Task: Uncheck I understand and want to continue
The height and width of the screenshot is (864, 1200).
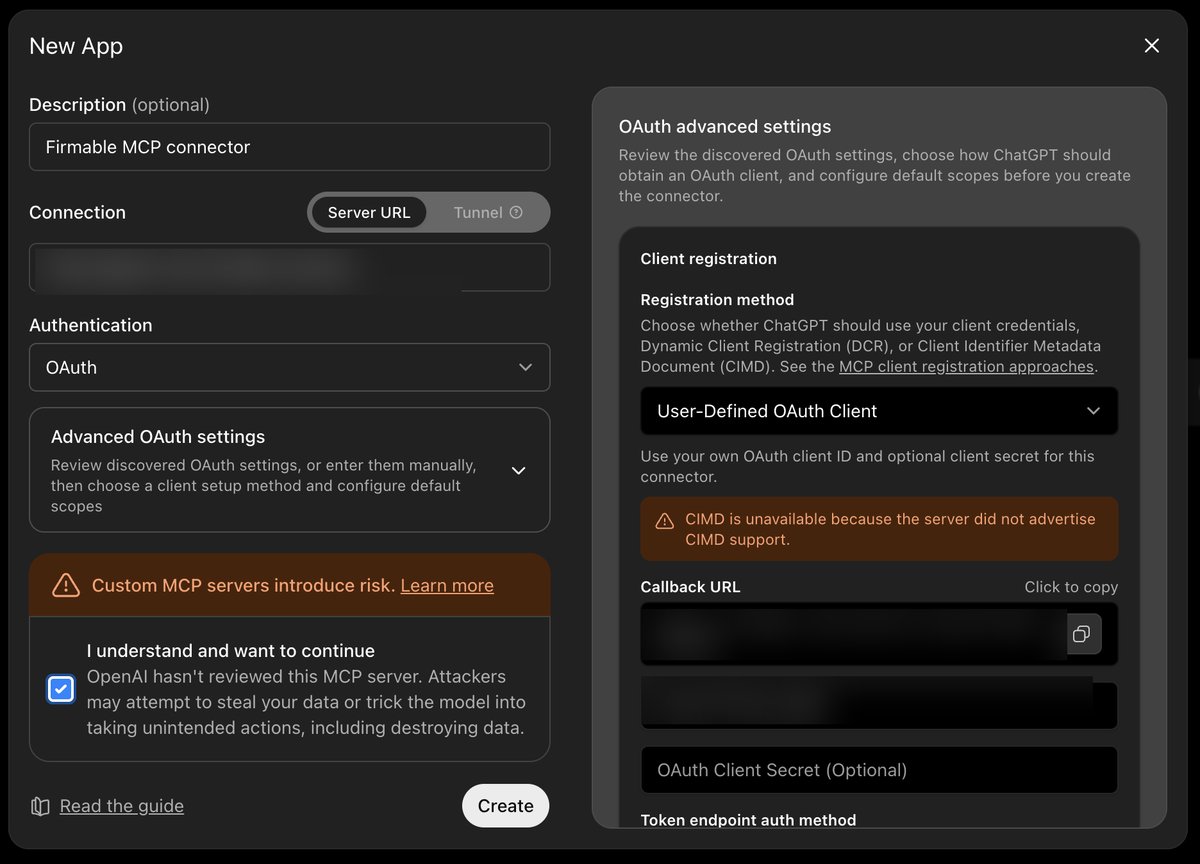Action: click(61, 689)
